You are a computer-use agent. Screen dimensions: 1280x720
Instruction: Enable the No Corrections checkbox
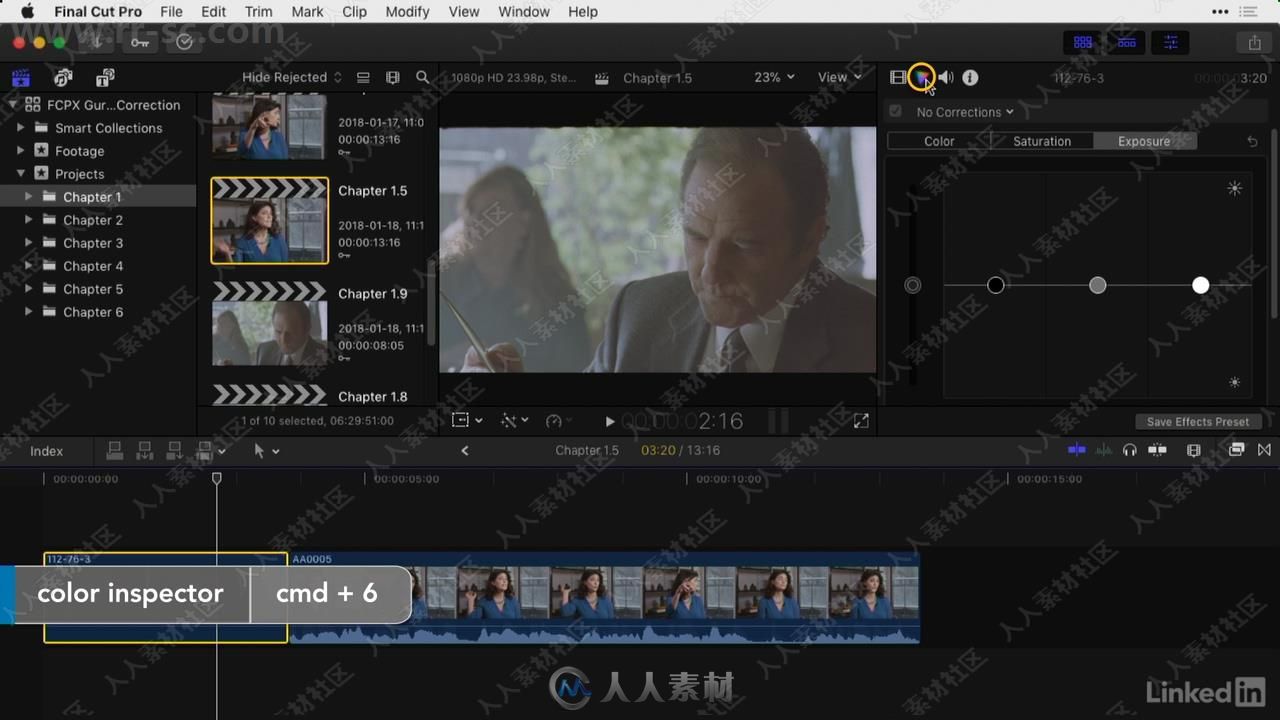pos(895,112)
